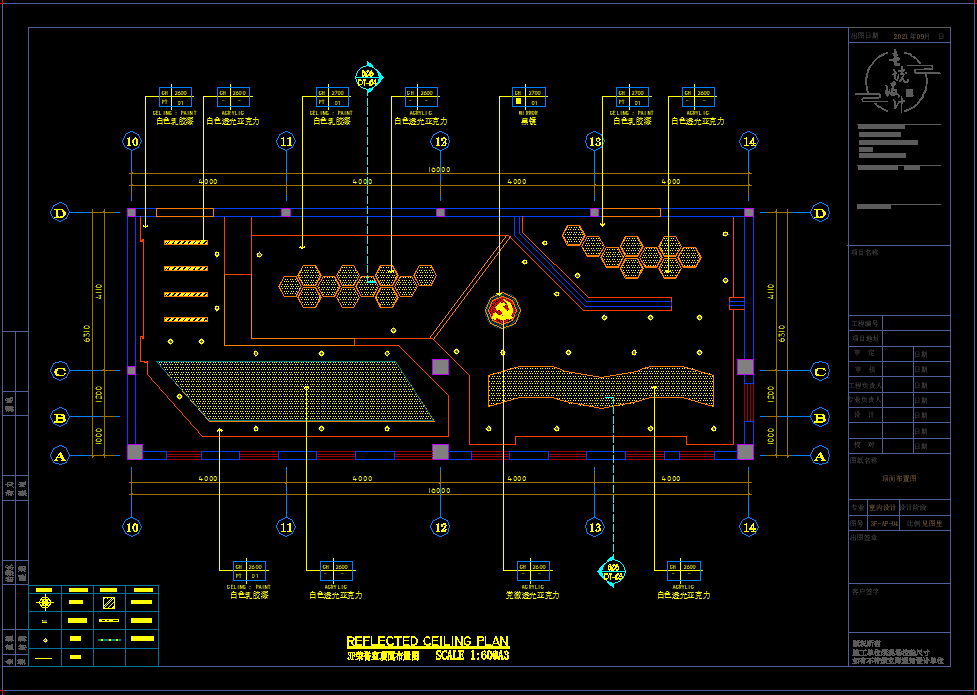
Task: Select axis bubble B right of plan
Action: (x=820, y=417)
